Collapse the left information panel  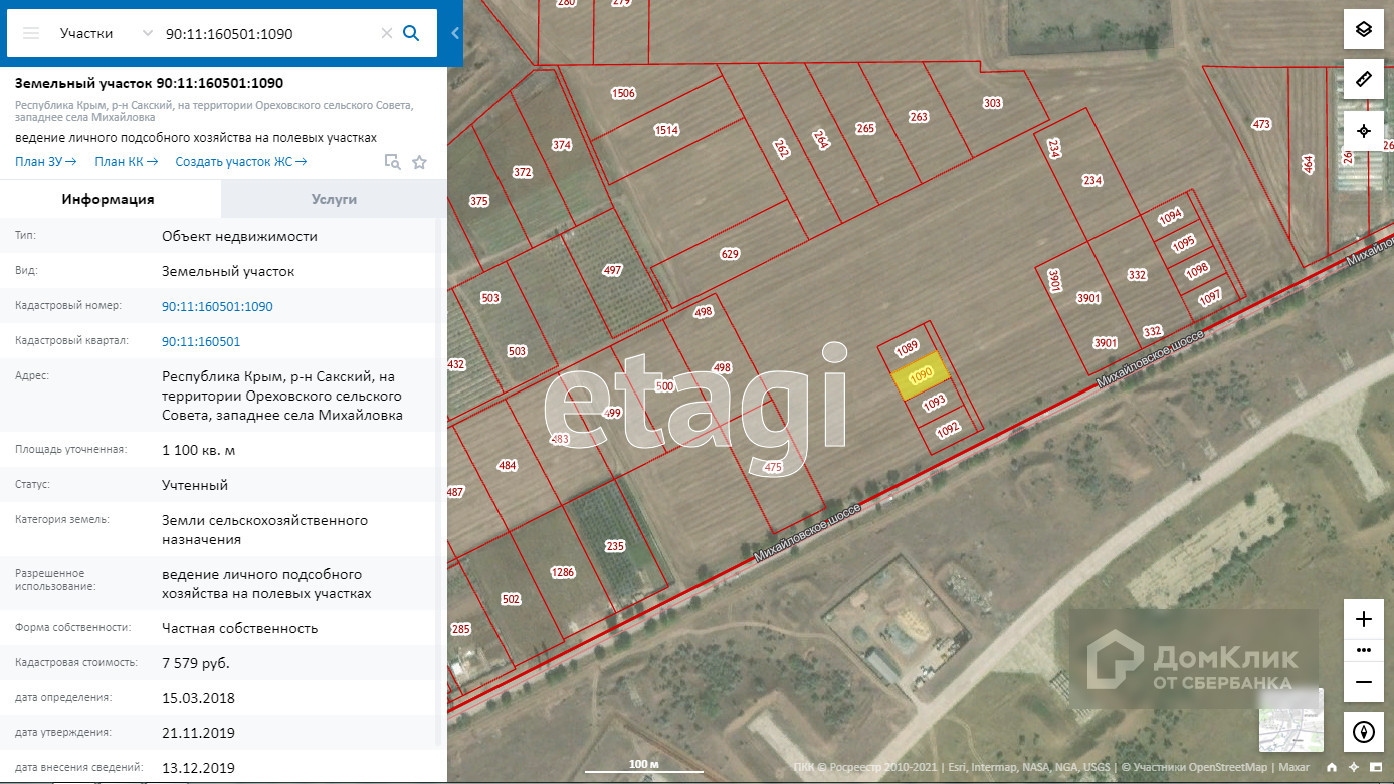tap(455, 33)
